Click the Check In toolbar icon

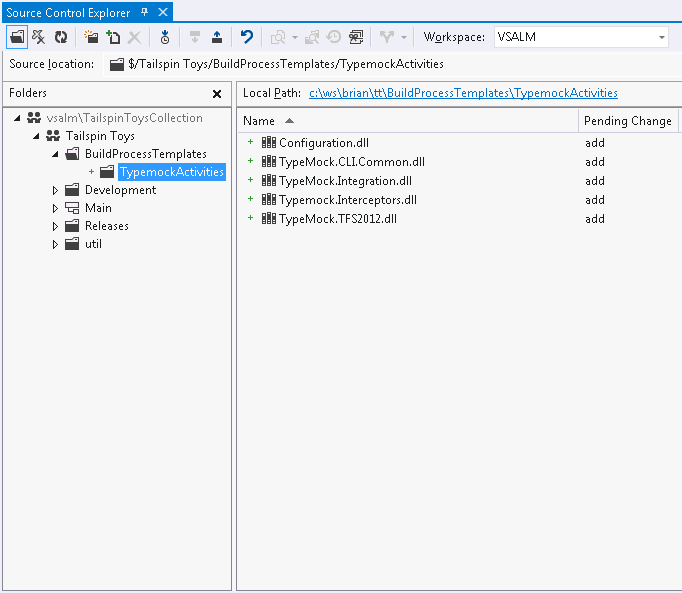click(x=217, y=37)
